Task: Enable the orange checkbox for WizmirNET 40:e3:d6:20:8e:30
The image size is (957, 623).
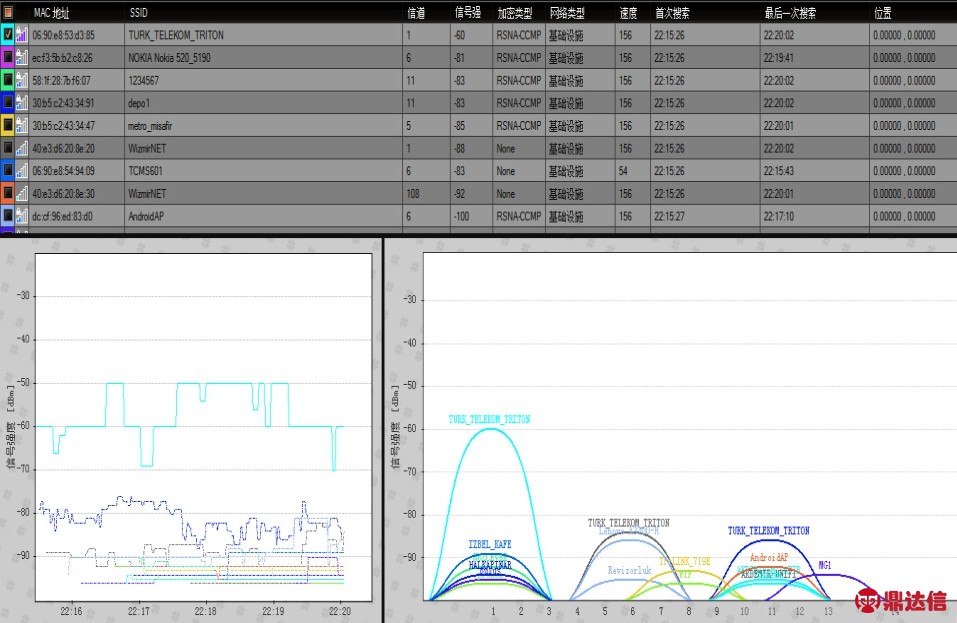Action: (x=8, y=193)
